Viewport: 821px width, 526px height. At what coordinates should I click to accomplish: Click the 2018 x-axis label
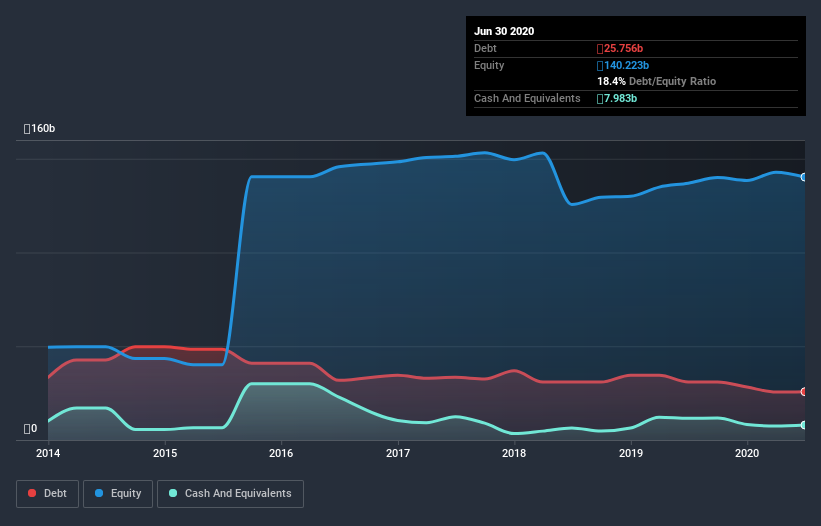point(514,453)
